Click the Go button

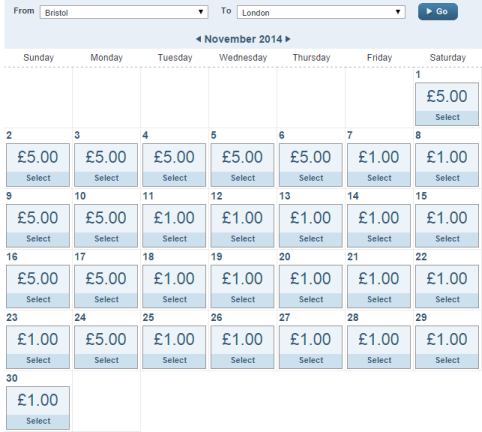click(x=438, y=12)
